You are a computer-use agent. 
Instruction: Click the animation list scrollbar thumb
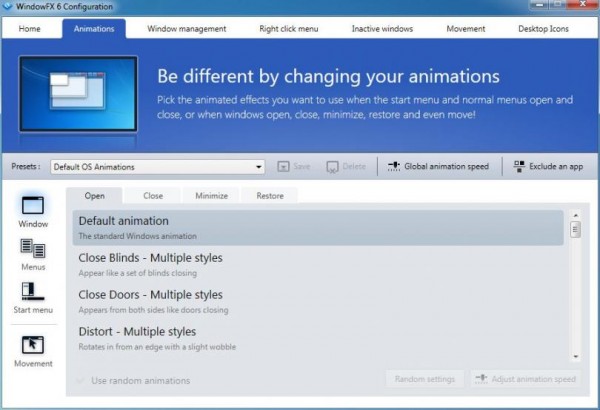click(575, 229)
